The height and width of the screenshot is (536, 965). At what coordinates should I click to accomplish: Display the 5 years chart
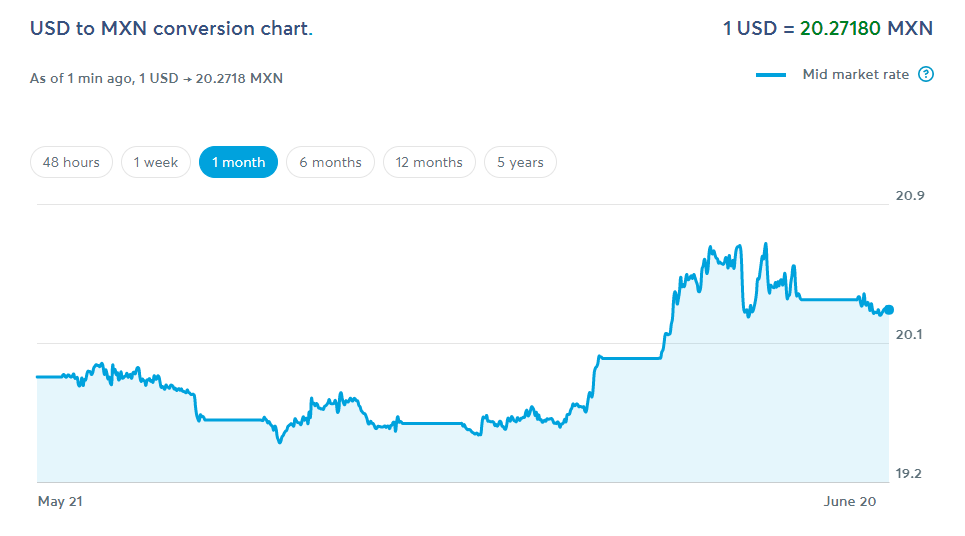520,162
